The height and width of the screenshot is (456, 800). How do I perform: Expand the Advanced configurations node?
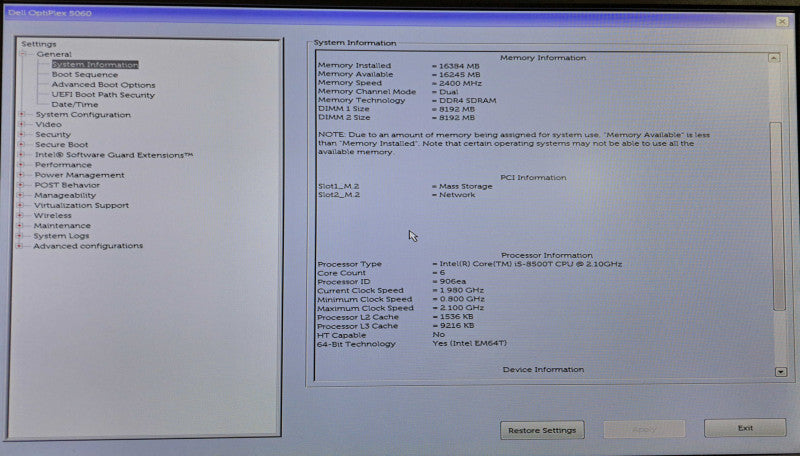click(19, 246)
